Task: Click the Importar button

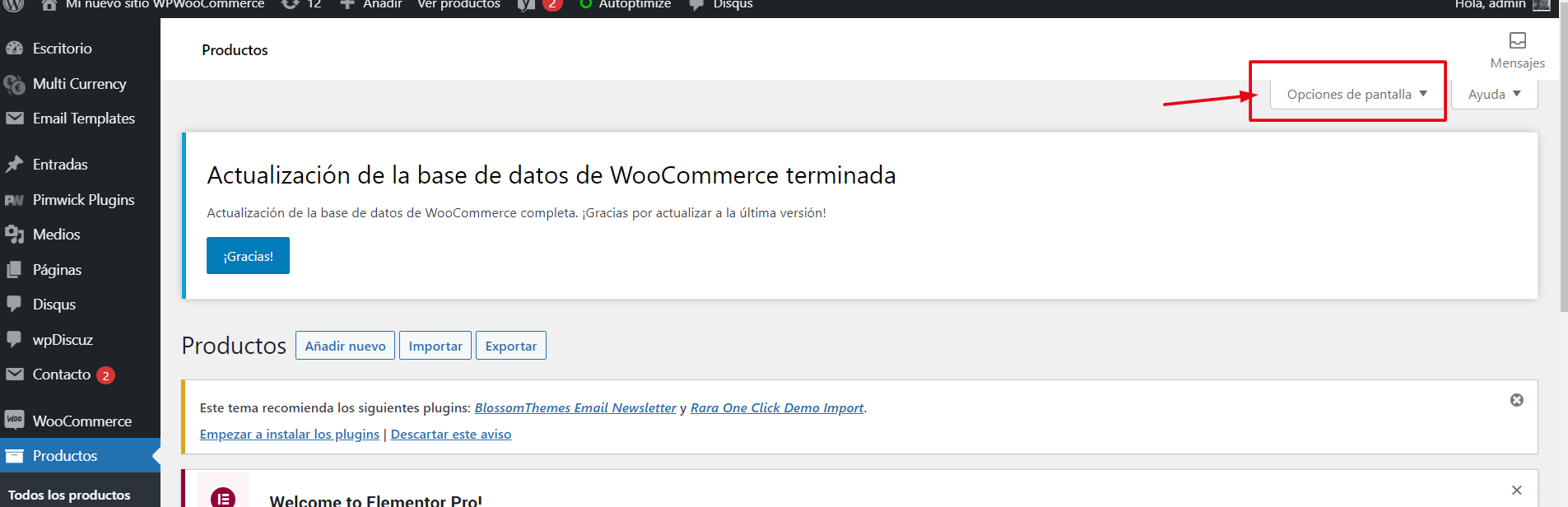Action: click(435, 346)
